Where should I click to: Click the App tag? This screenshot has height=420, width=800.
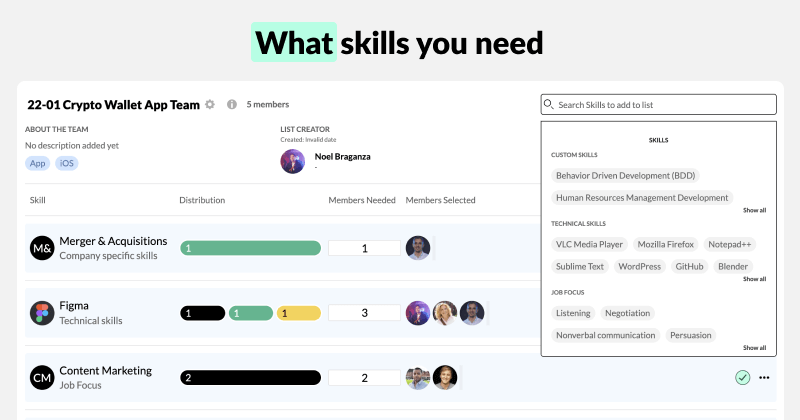tap(37, 163)
